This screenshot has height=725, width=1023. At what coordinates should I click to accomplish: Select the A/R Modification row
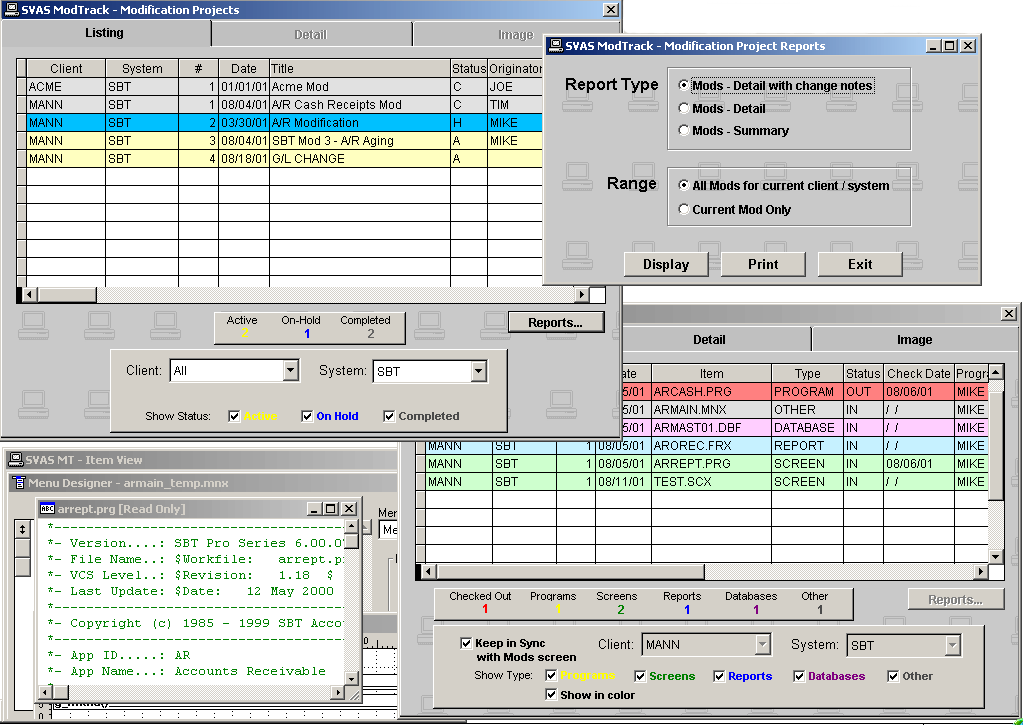pos(284,123)
